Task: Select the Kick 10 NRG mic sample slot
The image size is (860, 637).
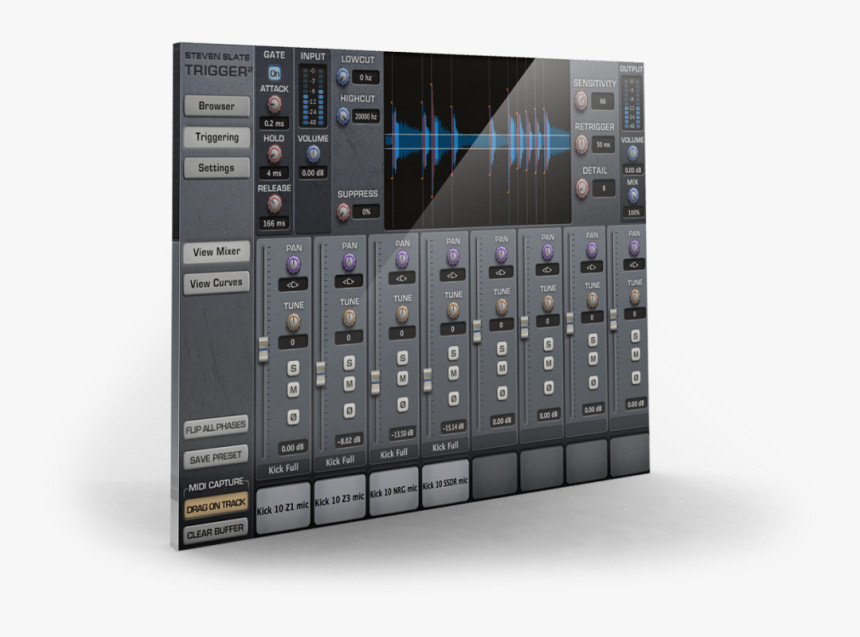Action: point(394,492)
